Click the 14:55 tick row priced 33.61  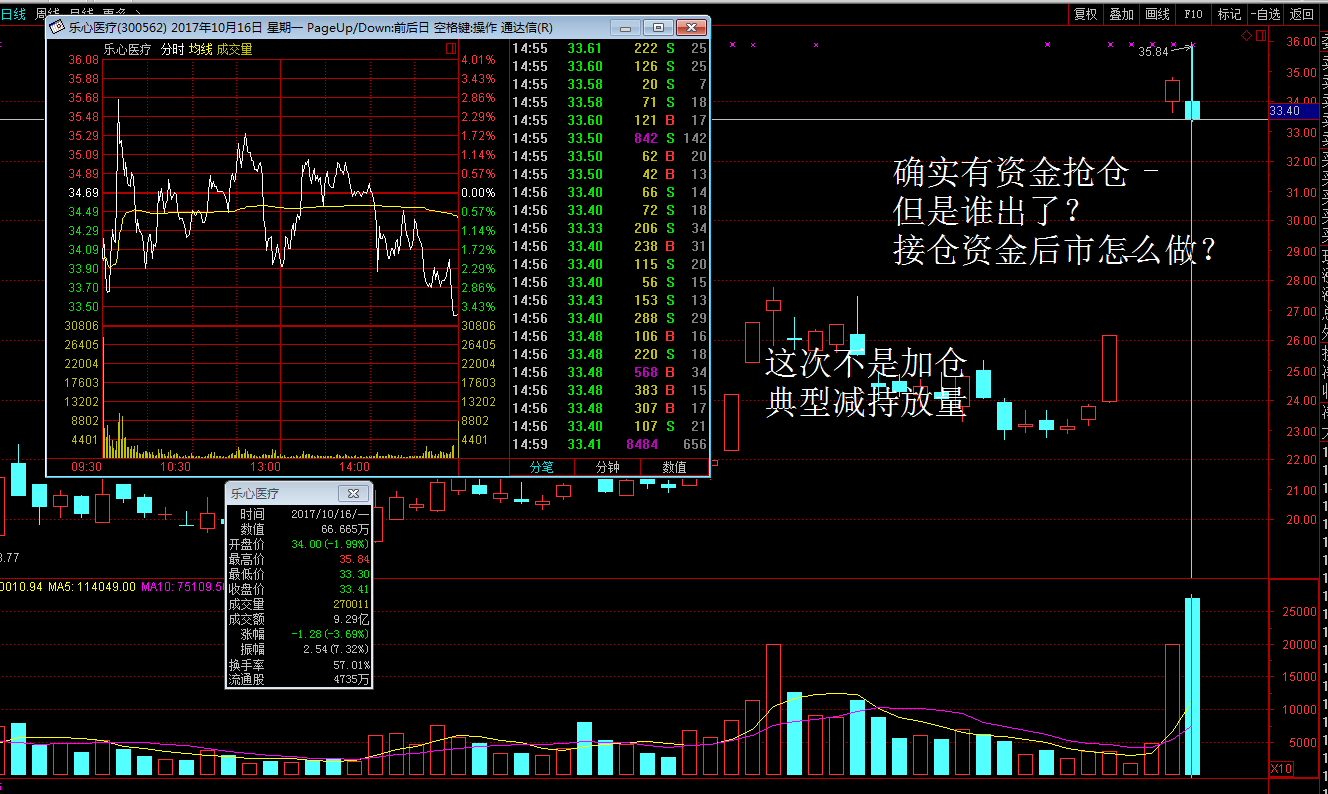point(609,48)
